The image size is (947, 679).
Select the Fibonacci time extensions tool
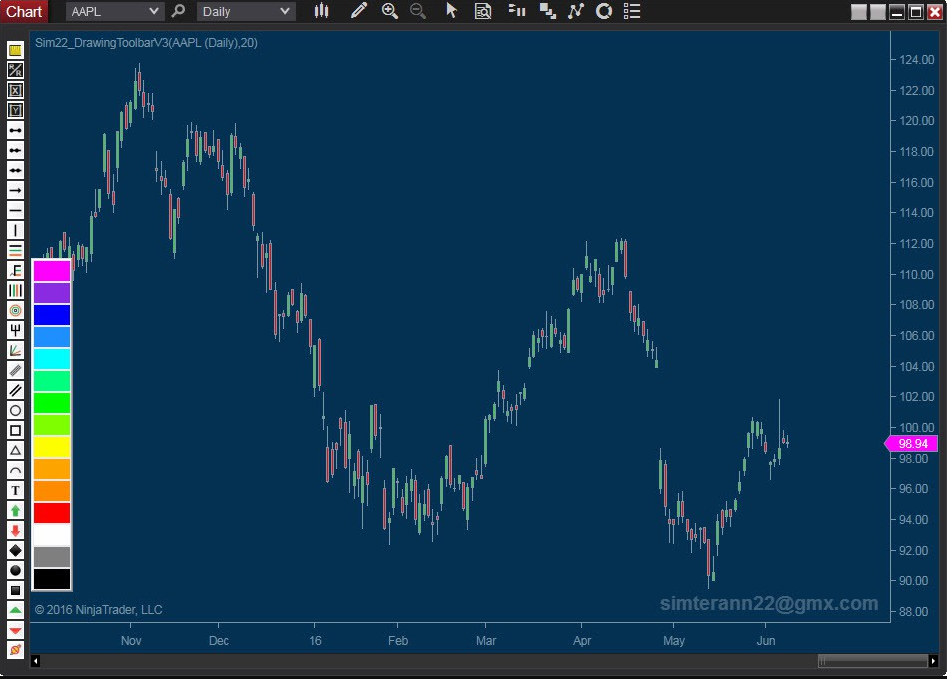15,290
